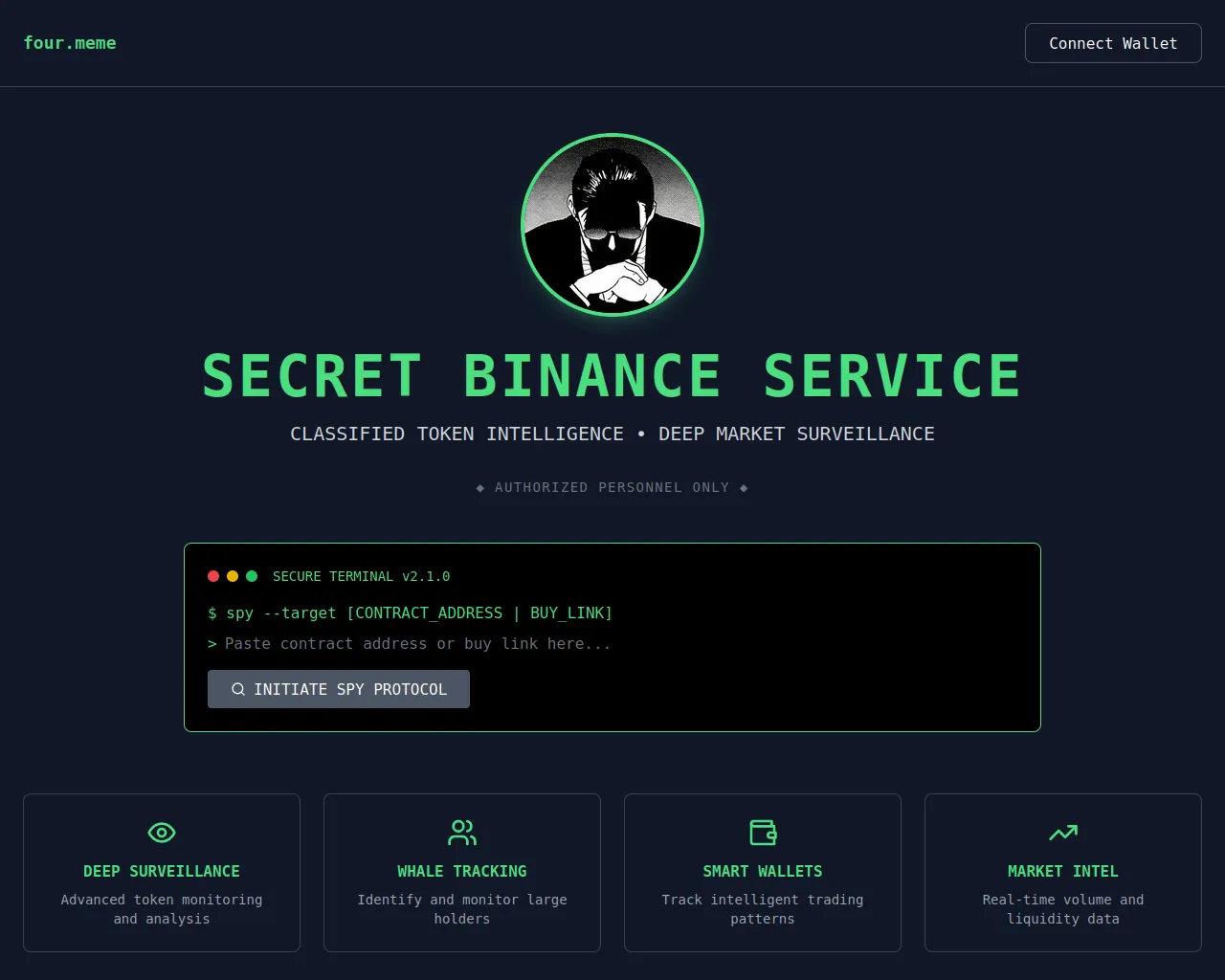Click Advanced token monitoring description
The image size is (1225, 980).
(162, 909)
